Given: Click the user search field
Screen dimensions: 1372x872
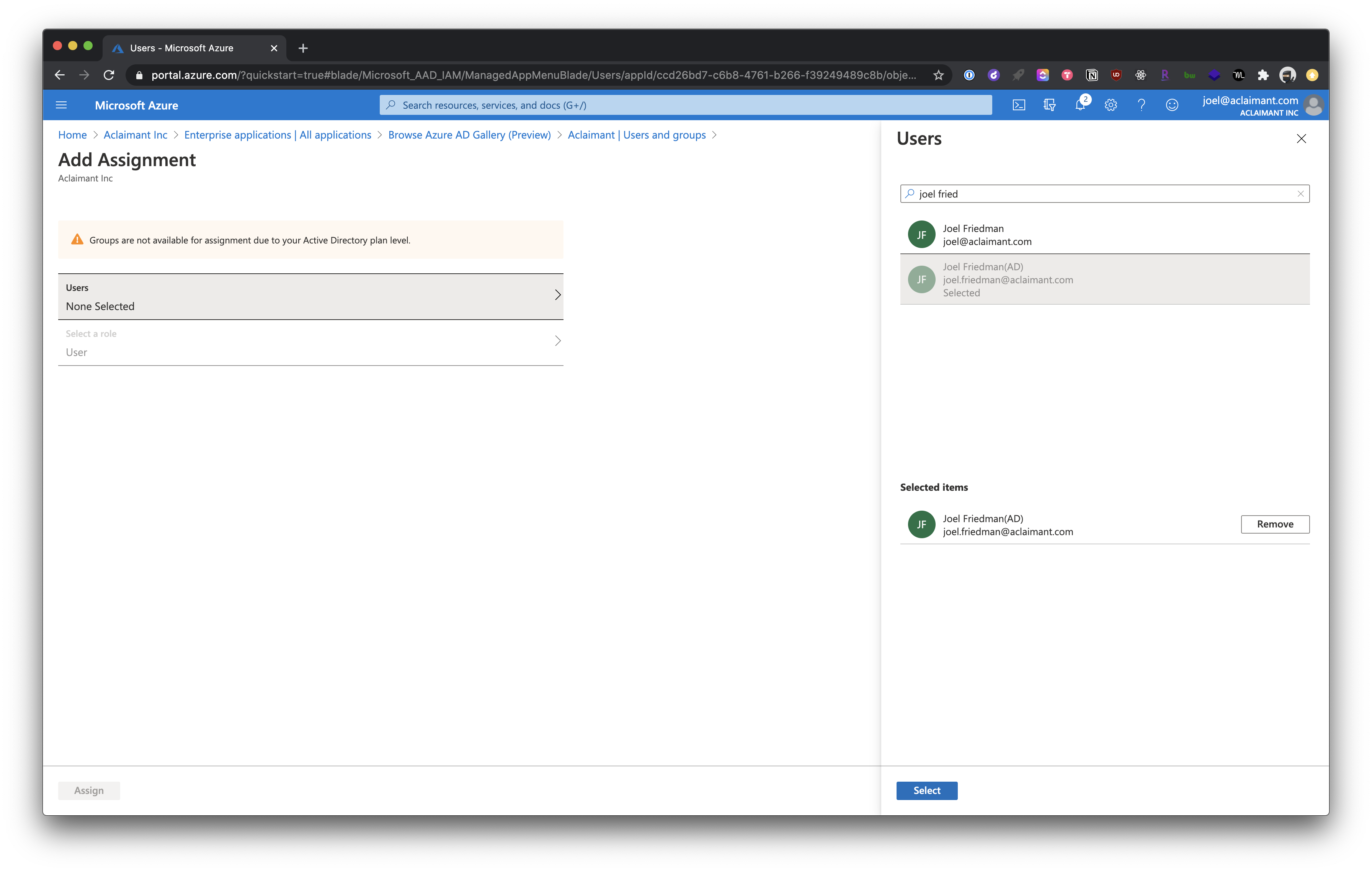Looking at the screenshot, I should tap(1105, 194).
